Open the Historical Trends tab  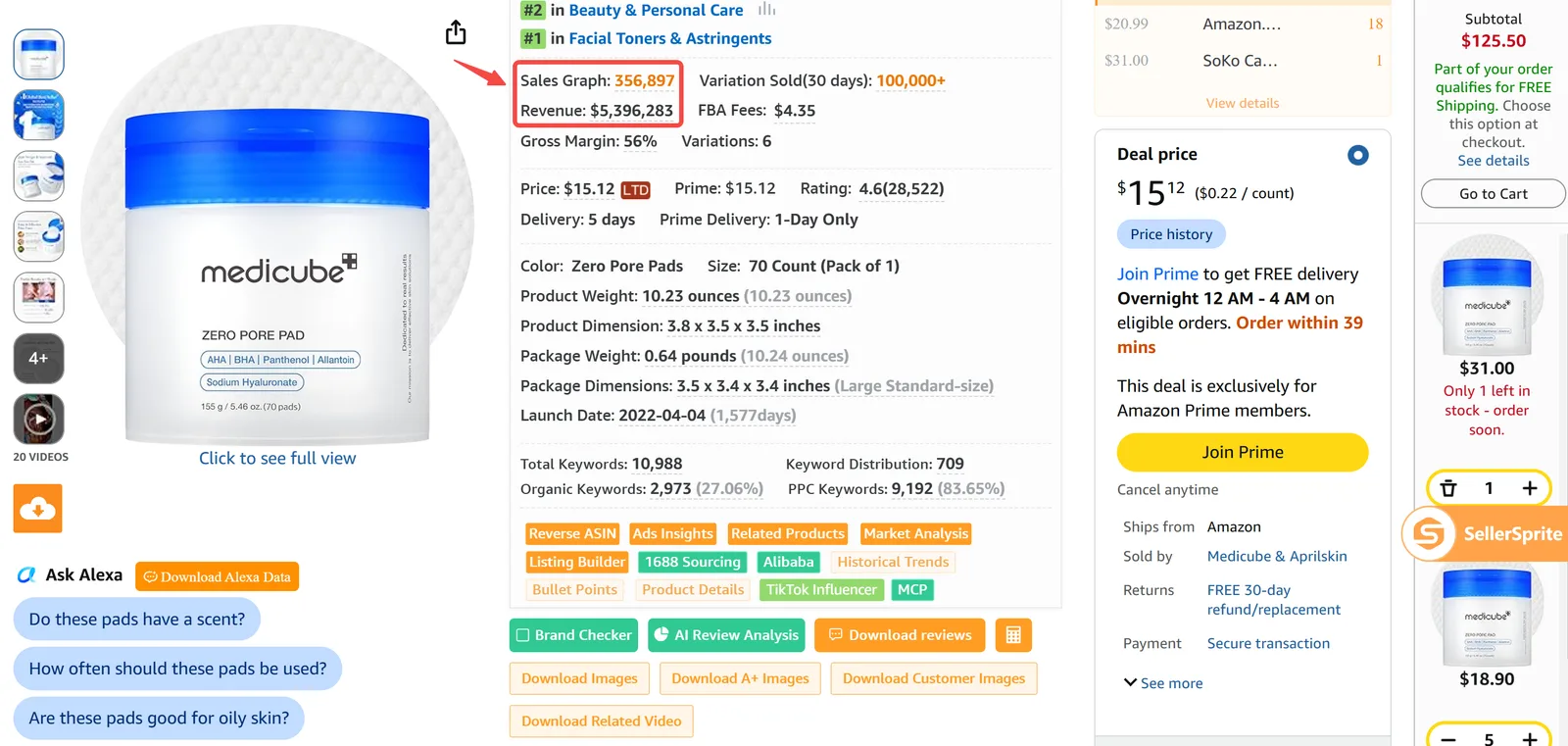point(893,562)
